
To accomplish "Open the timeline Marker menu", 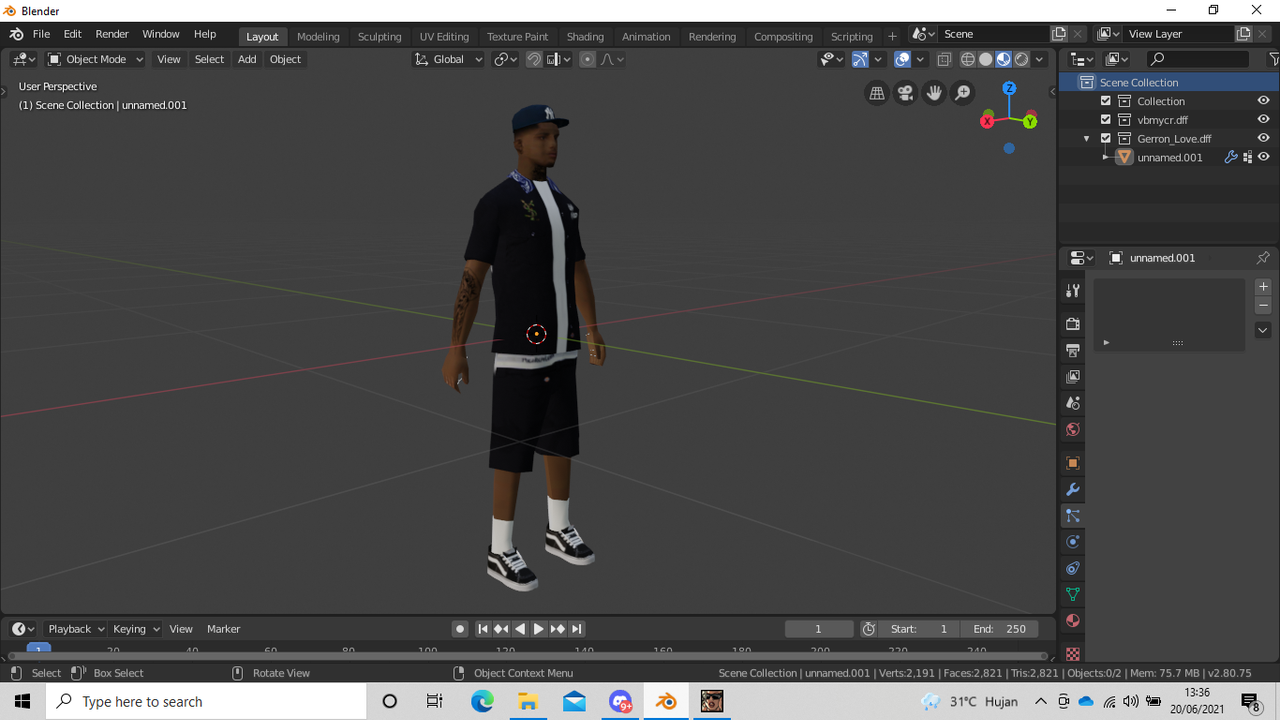I will [x=223, y=629].
